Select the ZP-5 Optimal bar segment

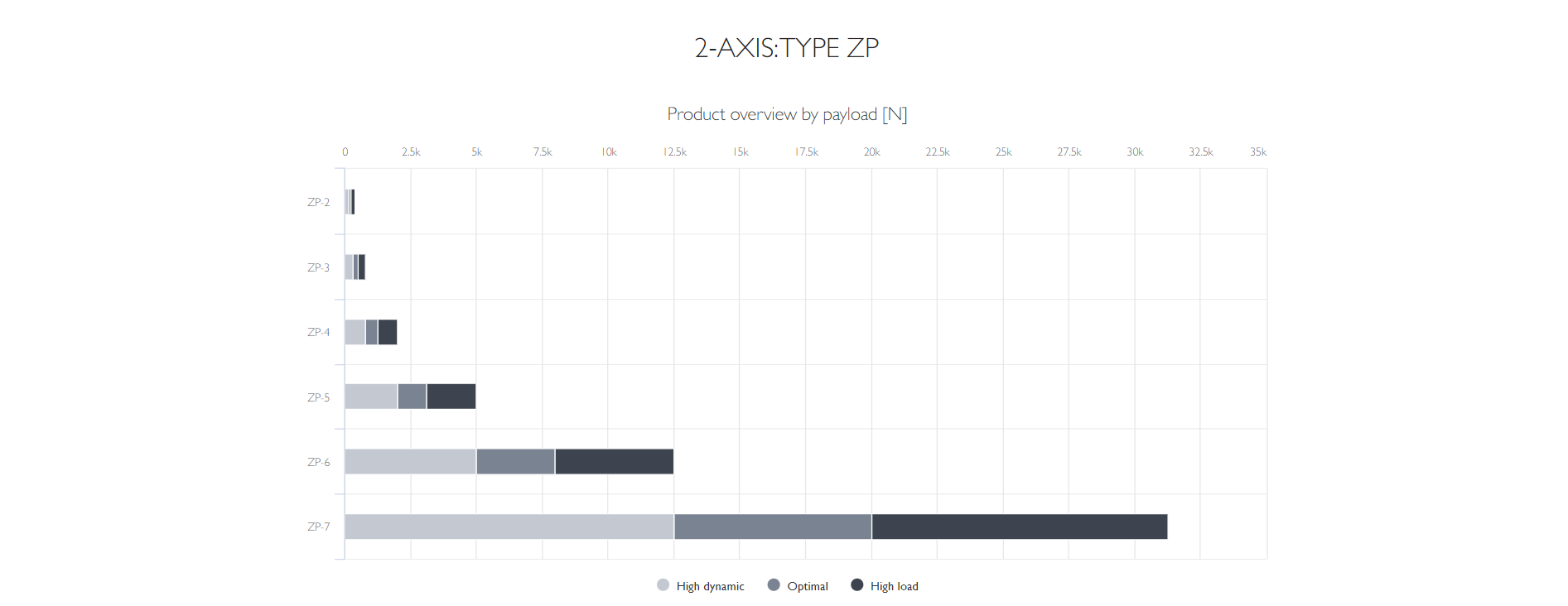[x=412, y=397]
